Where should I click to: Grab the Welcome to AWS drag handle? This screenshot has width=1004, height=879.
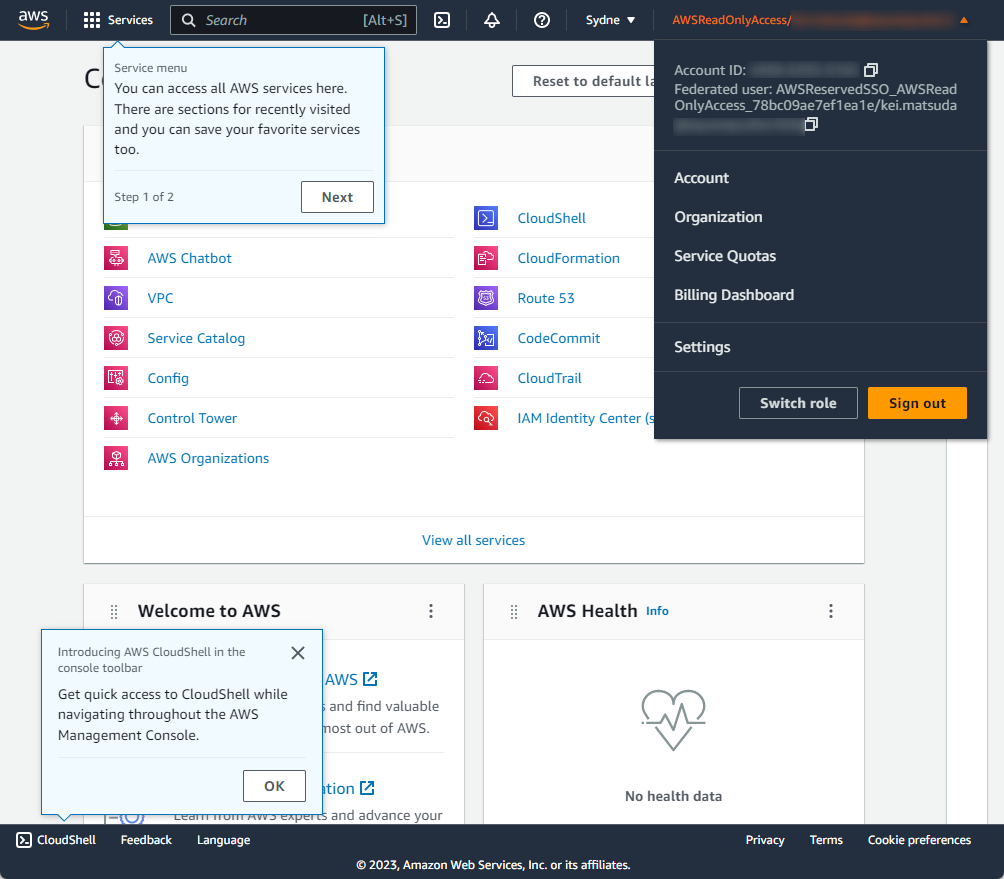coord(114,612)
